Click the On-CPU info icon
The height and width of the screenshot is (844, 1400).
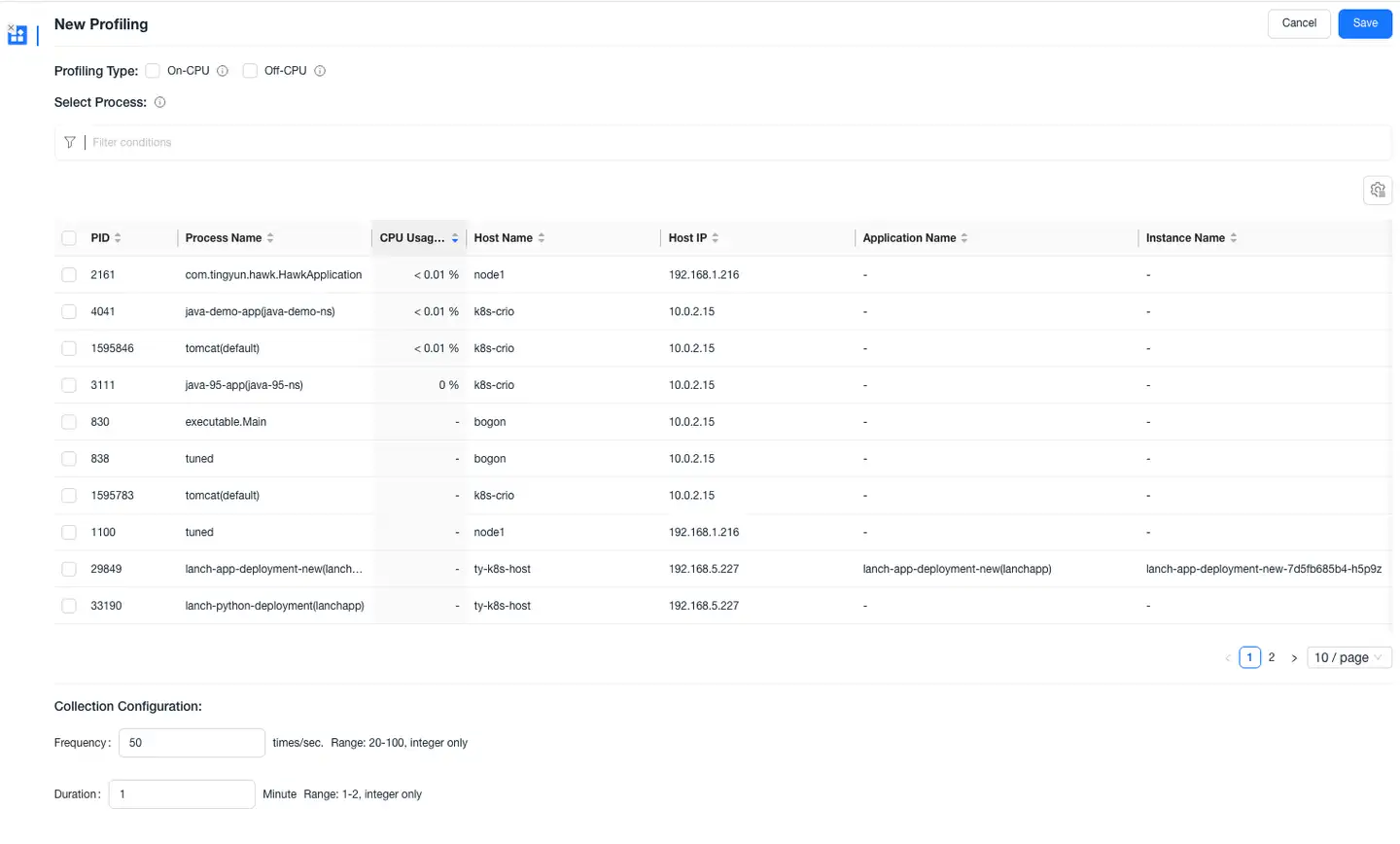223,71
